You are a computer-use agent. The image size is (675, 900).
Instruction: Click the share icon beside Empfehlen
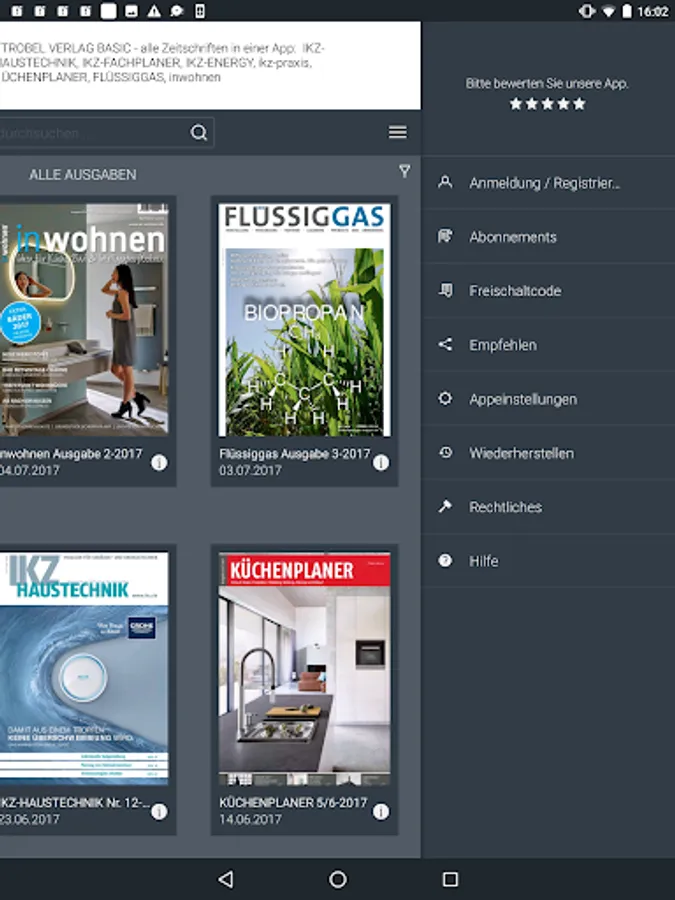coord(445,344)
